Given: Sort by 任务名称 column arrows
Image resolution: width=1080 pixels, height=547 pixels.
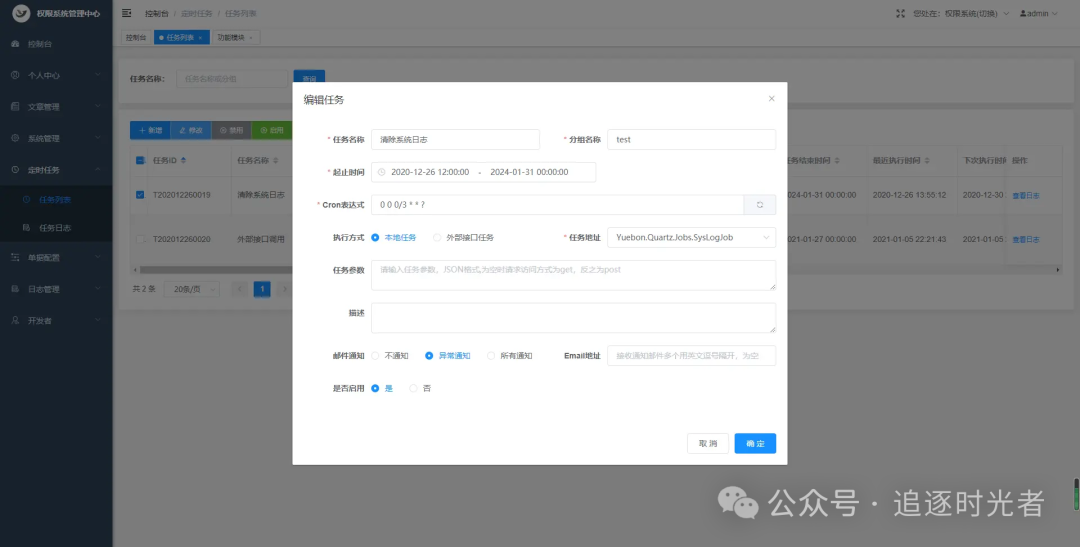Looking at the screenshot, I should click(276, 161).
